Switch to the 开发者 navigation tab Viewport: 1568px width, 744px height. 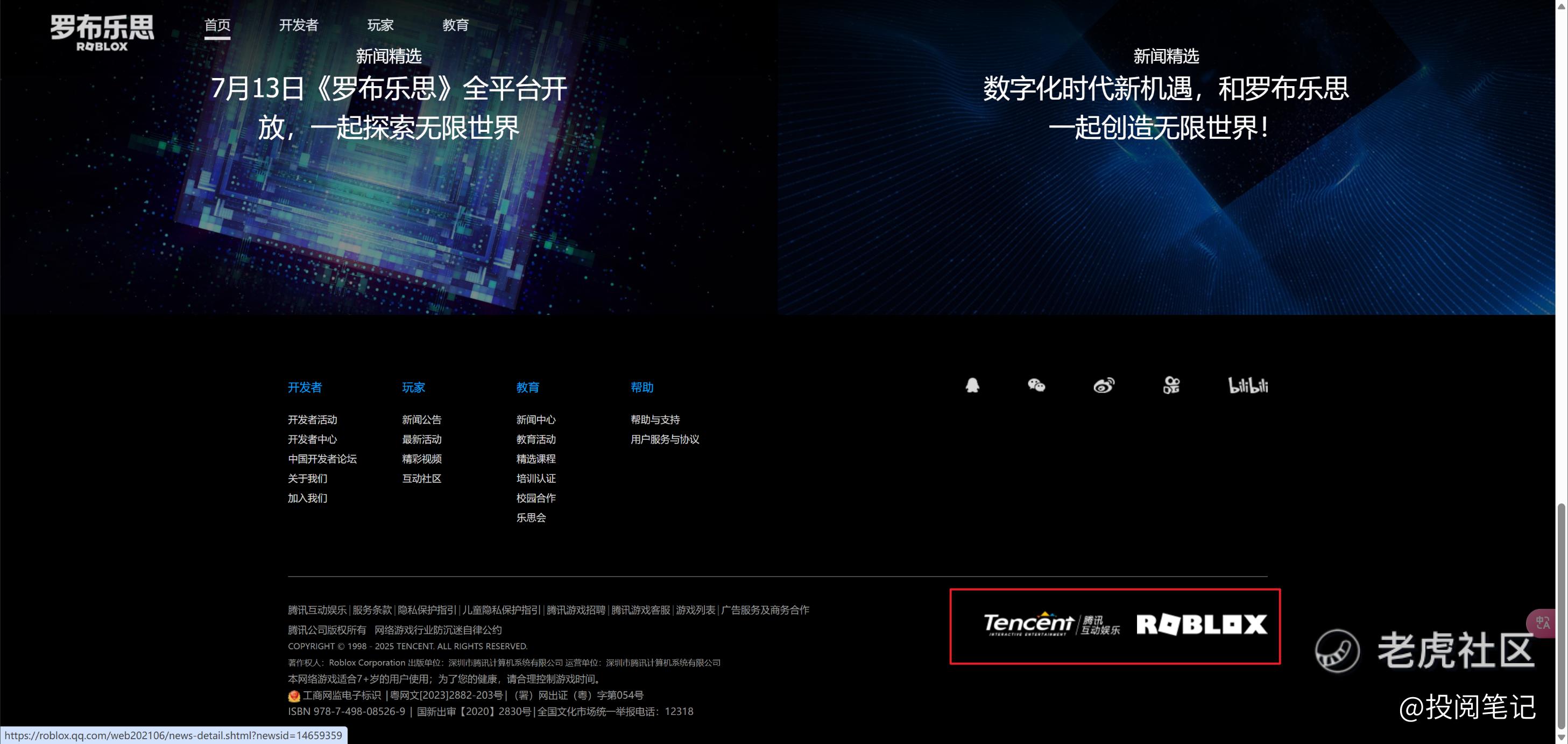pyautogui.click(x=298, y=25)
